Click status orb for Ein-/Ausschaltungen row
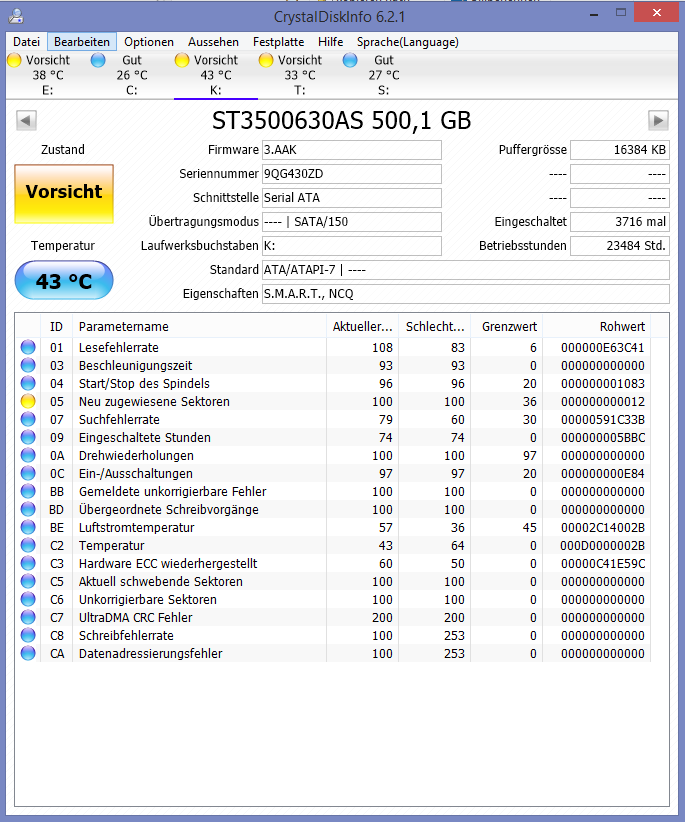This screenshot has height=822, width=685. pyautogui.click(x=28, y=473)
